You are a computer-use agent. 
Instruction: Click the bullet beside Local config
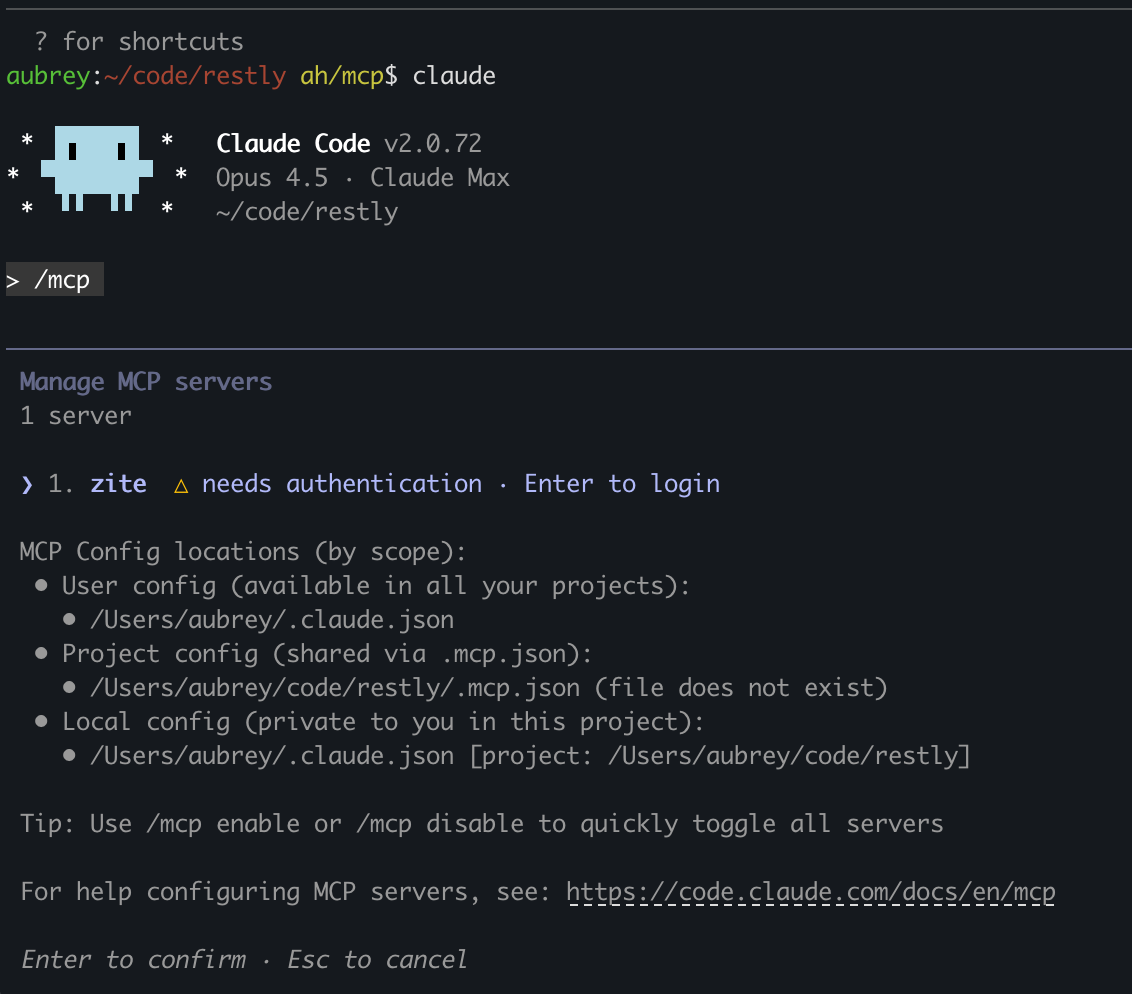[x=41, y=721]
